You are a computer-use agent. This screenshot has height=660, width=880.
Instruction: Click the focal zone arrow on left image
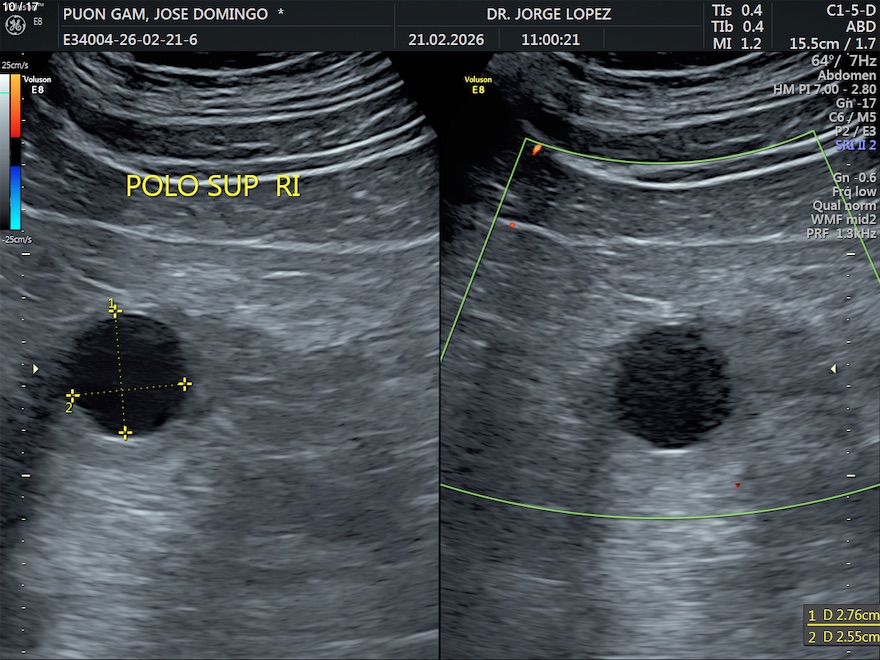point(36,369)
